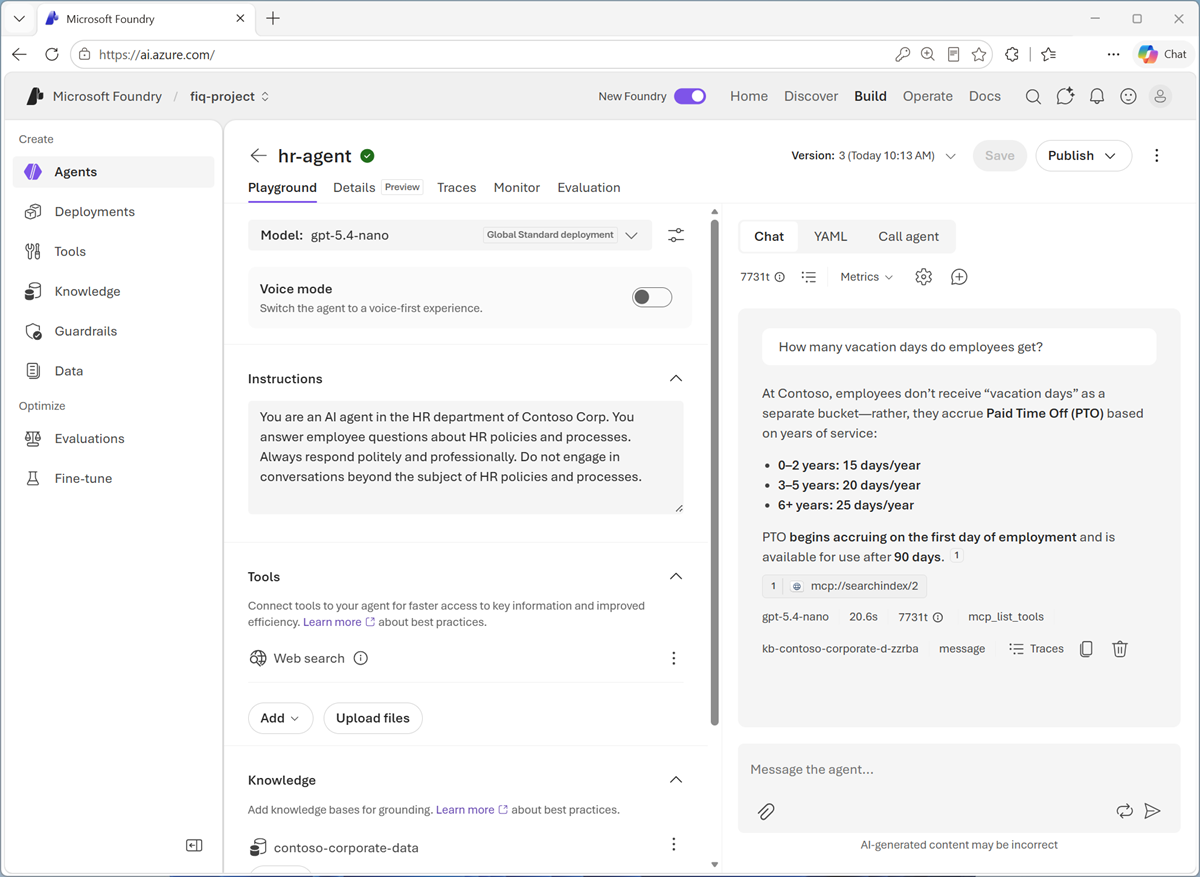Image resolution: width=1200 pixels, height=877 pixels.
Task: Open Learn more link under Knowledge
Action: [472, 810]
